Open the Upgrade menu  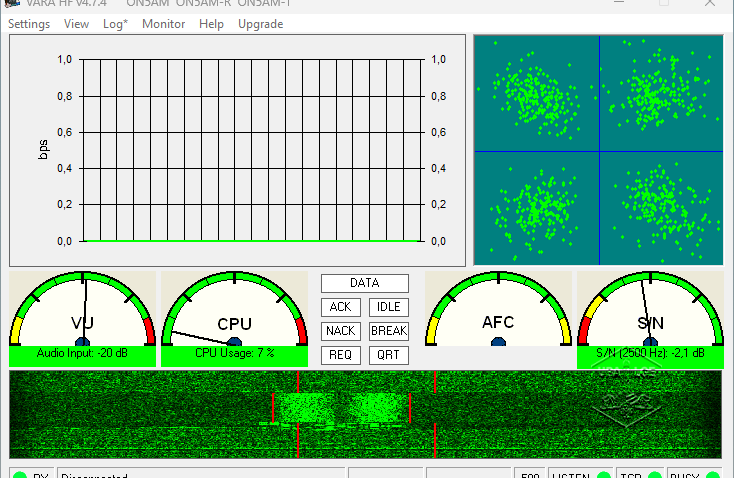pos(260,24)
